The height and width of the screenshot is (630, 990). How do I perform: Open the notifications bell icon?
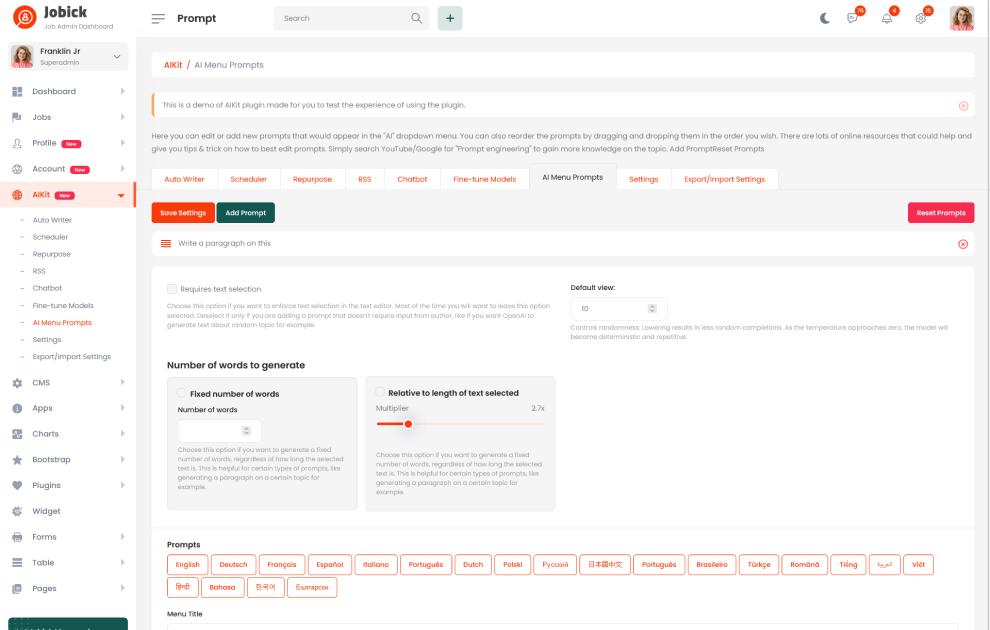pos(886,18)
